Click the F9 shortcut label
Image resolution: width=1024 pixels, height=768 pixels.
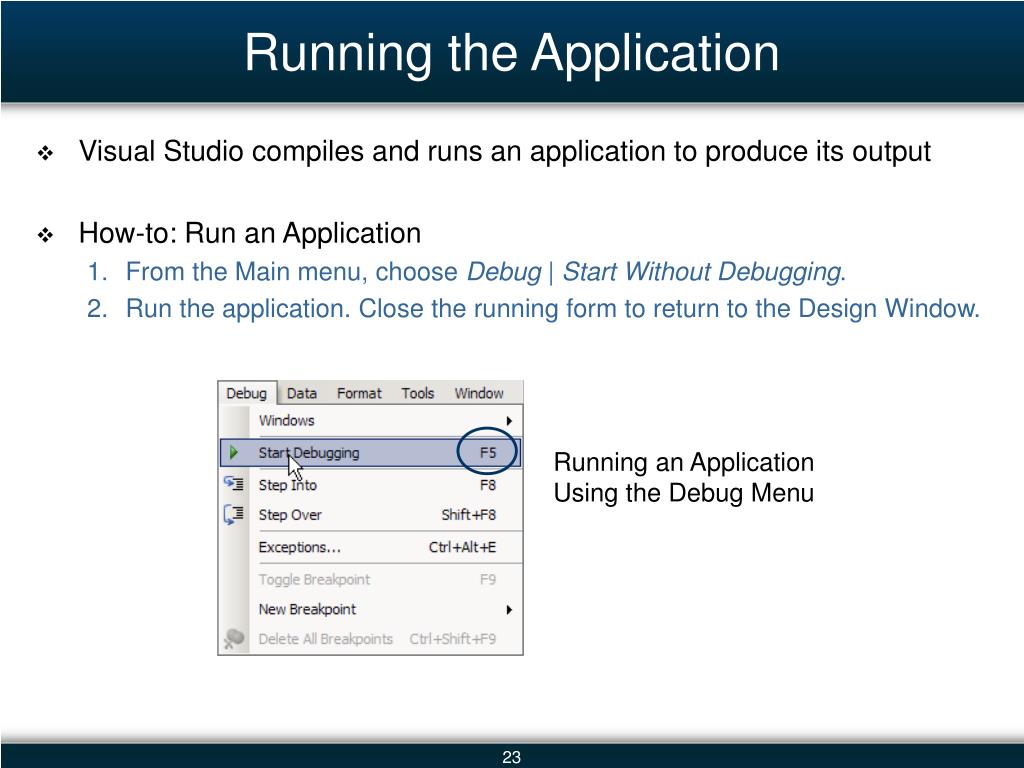point(488,579)
